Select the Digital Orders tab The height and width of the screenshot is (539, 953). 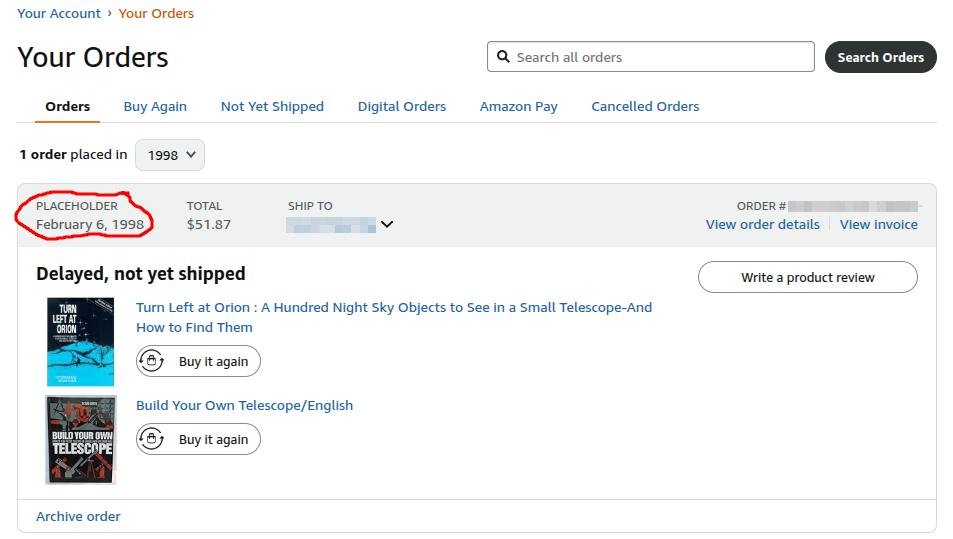402,106
